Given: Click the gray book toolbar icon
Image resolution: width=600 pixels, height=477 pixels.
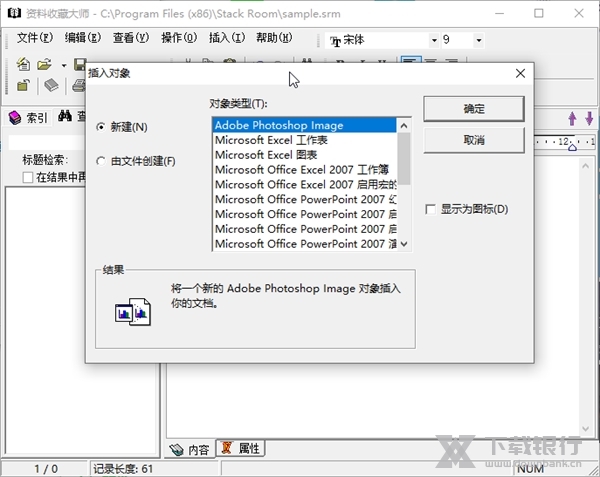Looking at the screenshot, I should (51, 85).
